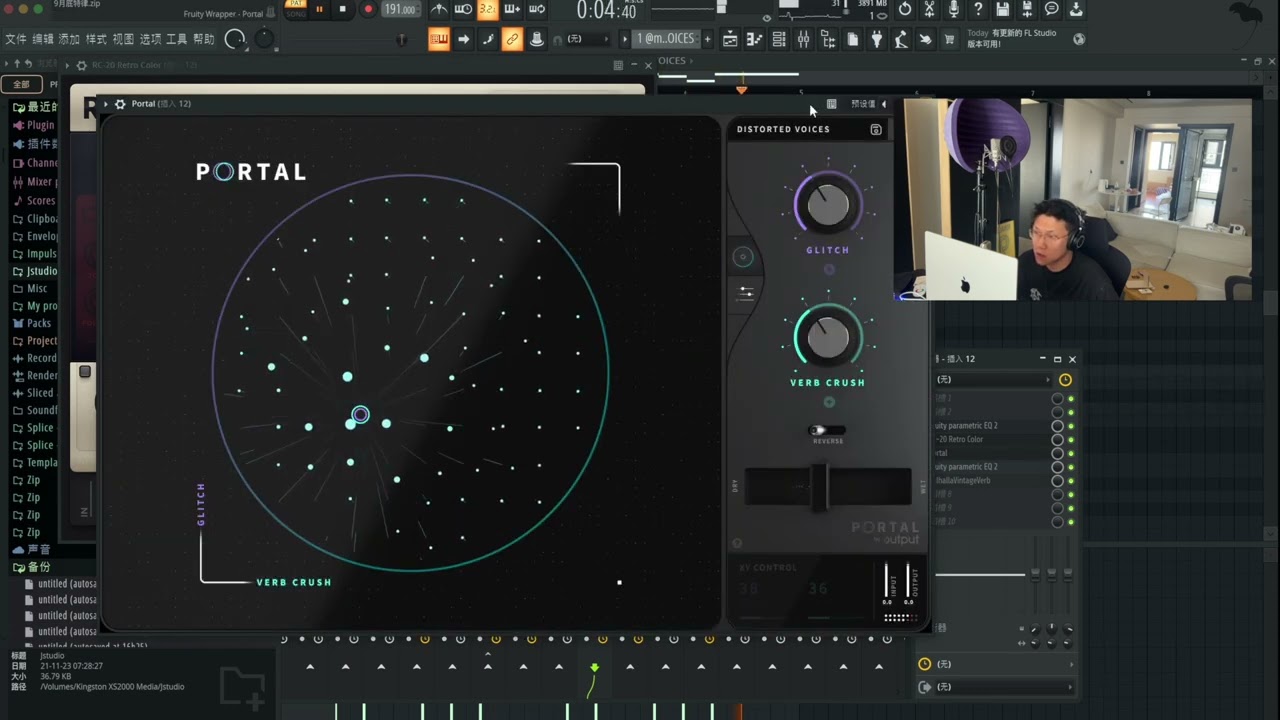Viewport: 1280px width, 720px height.
Task: Toggle the multilink chain icon
Action: (x=512, y=39)
